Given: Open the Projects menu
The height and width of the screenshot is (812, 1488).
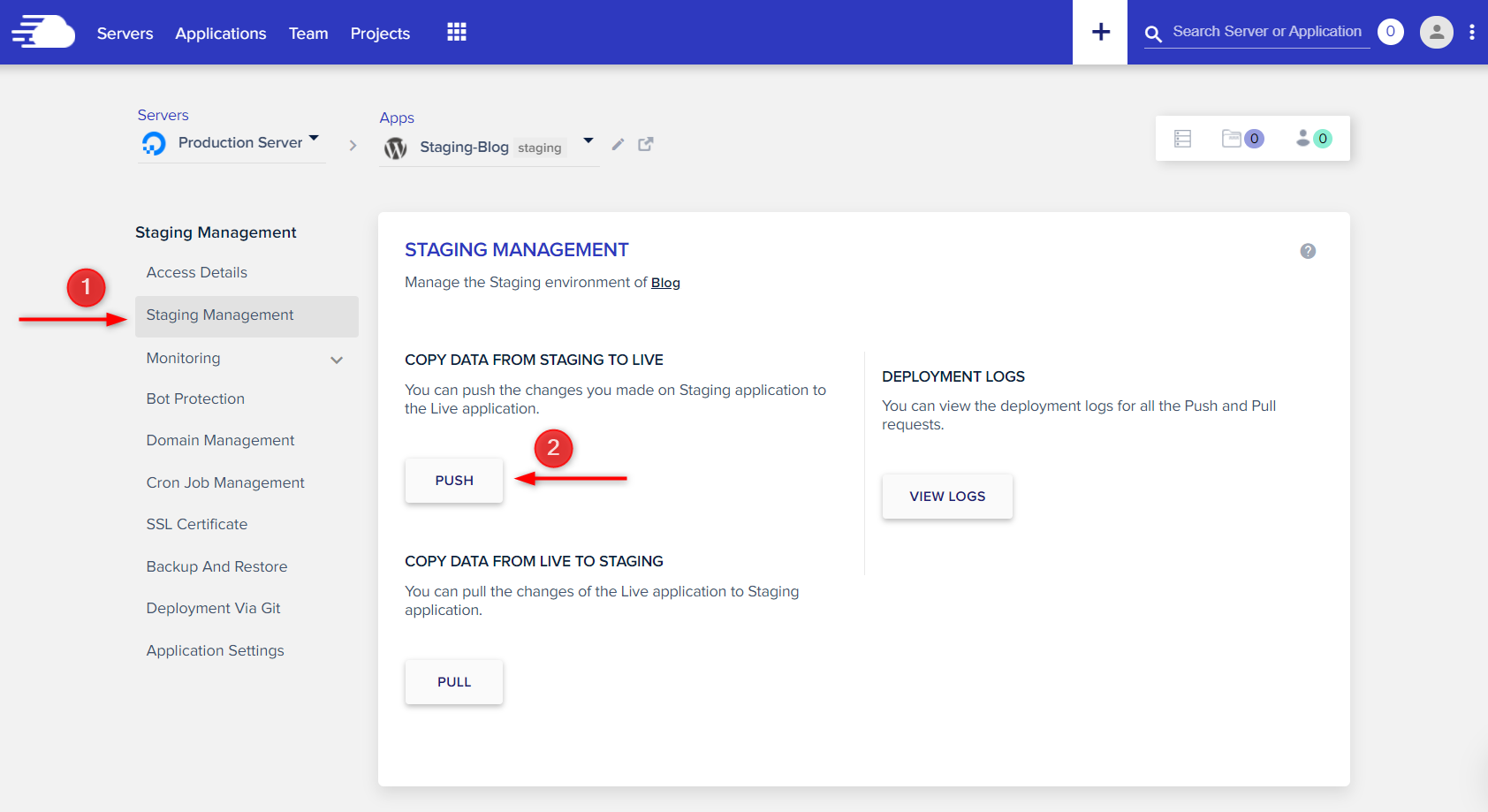Looking at the screenshot, I should (x=380, y=34).
